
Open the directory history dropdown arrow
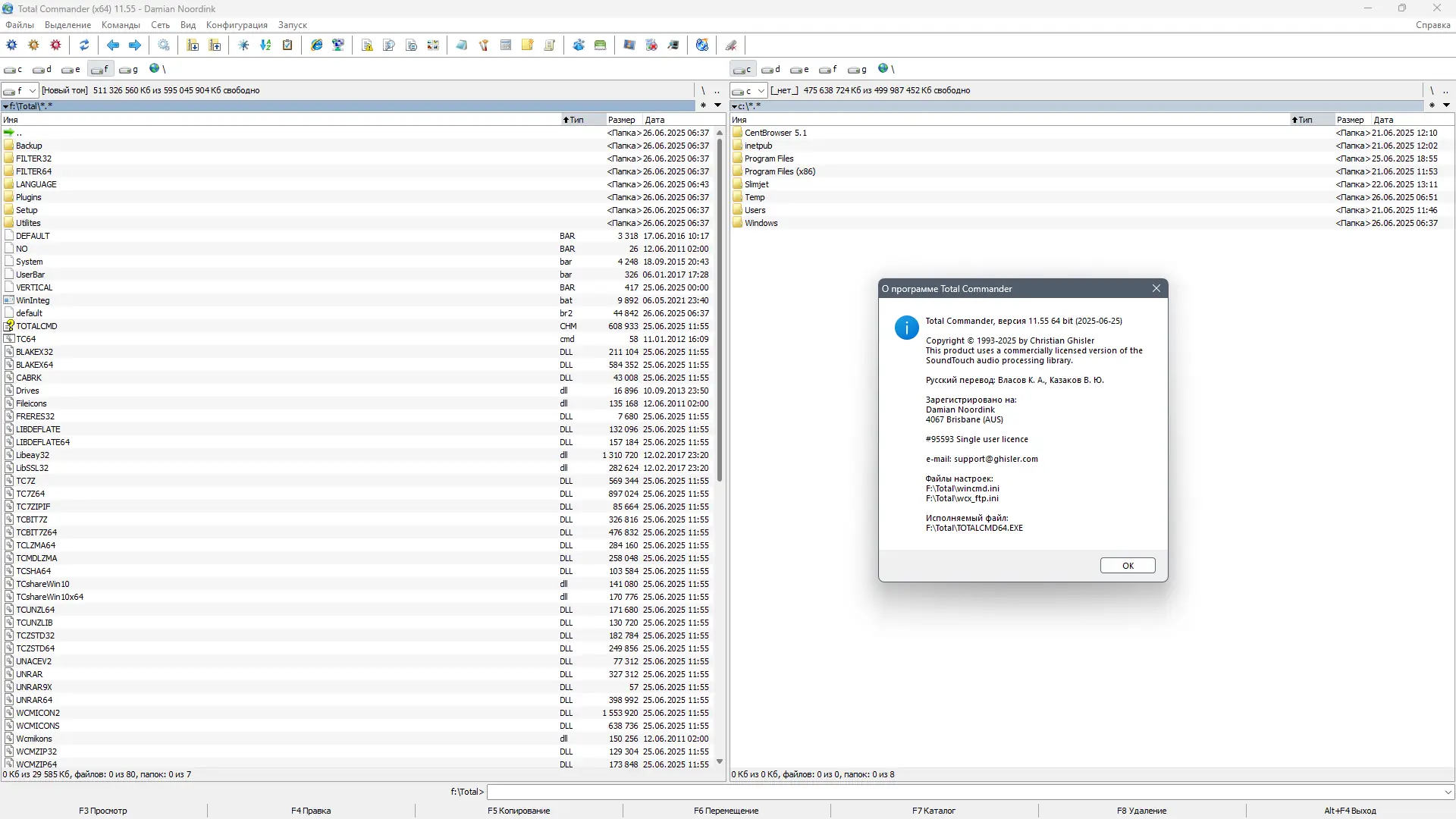tap(718, 105)
